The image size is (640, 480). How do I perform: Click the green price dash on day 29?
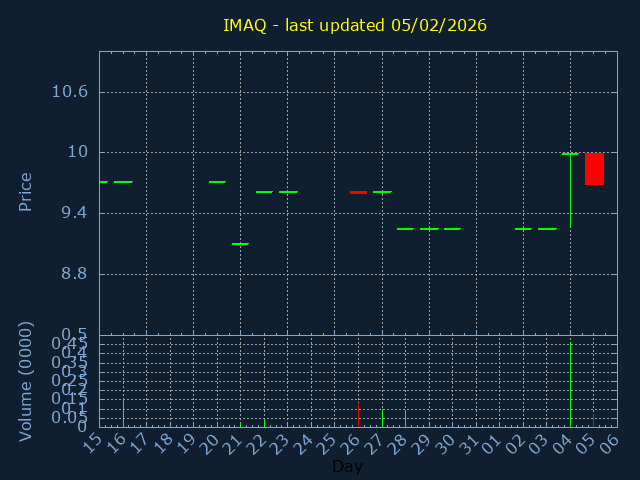pyautogui.click(x=429, y=229)
